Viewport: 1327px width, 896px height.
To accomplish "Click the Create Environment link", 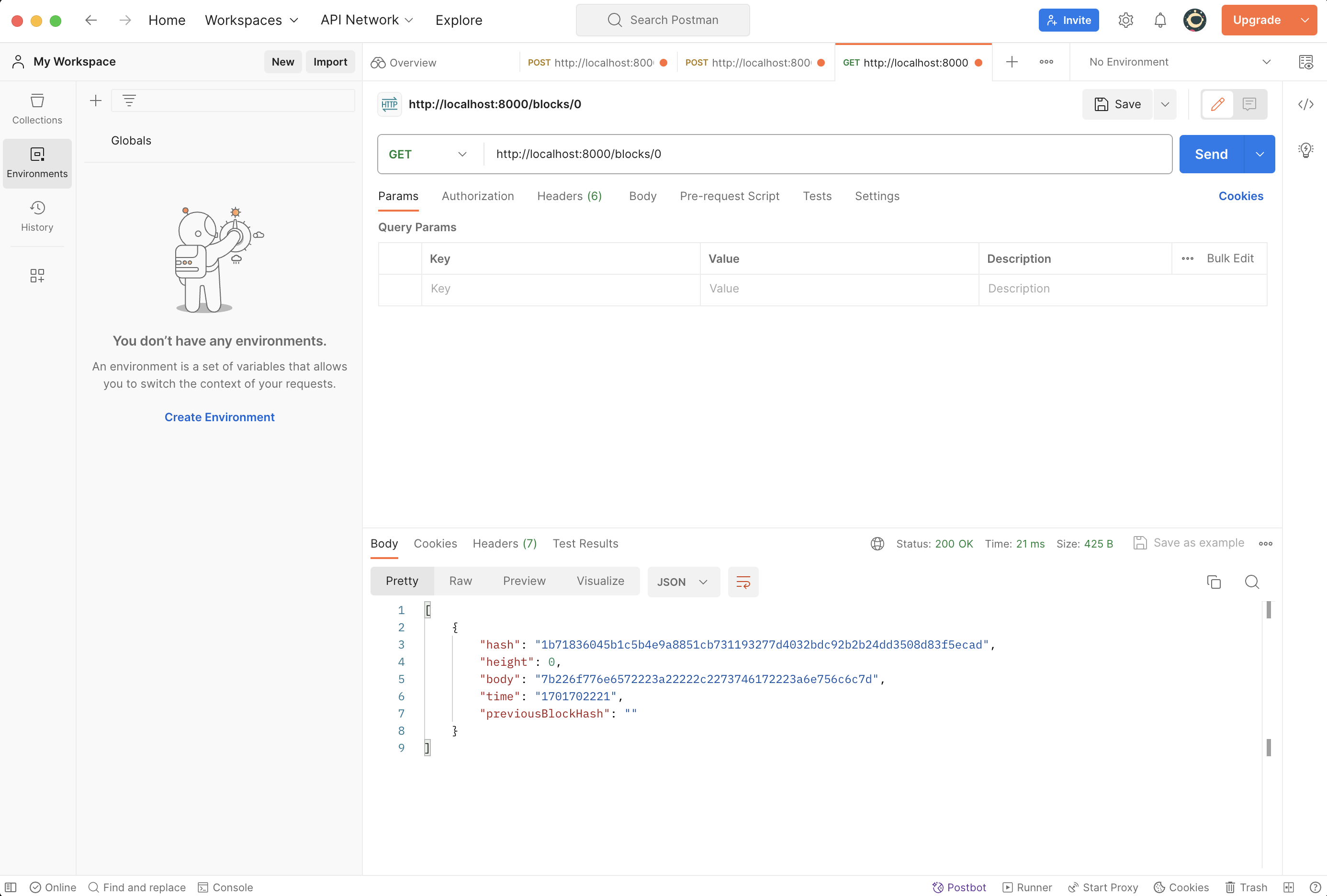I will (219, 417).
